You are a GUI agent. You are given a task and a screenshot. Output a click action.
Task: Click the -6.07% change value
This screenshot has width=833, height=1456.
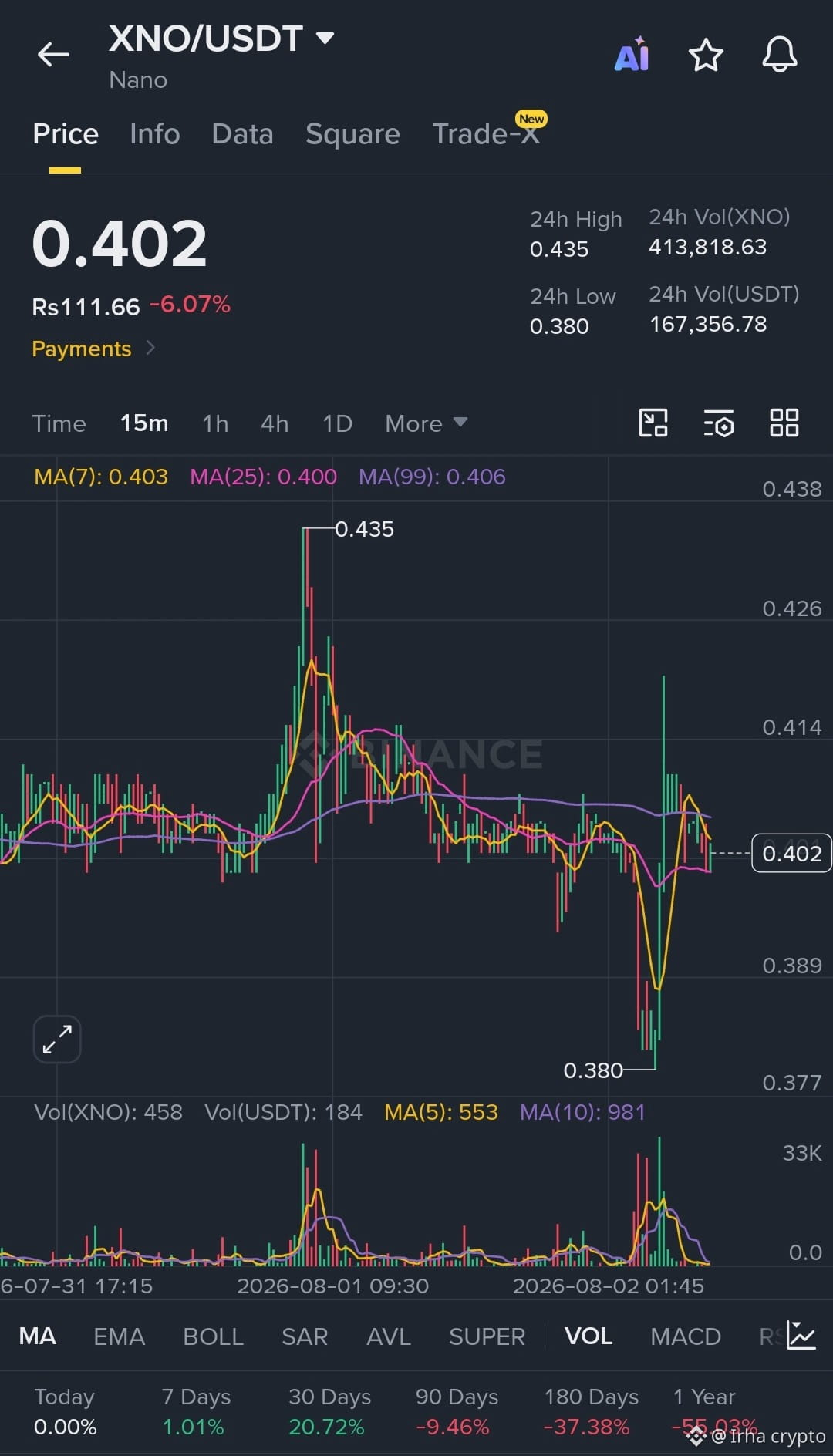pos(191,305)
